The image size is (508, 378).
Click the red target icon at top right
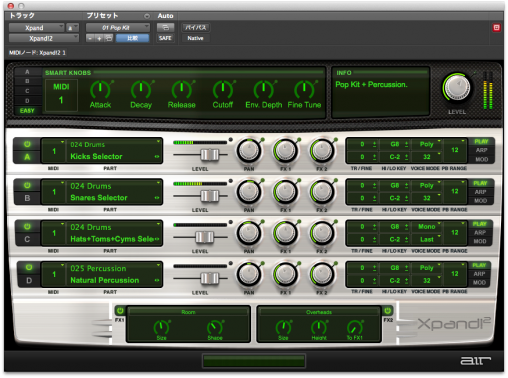pos(496,28)
